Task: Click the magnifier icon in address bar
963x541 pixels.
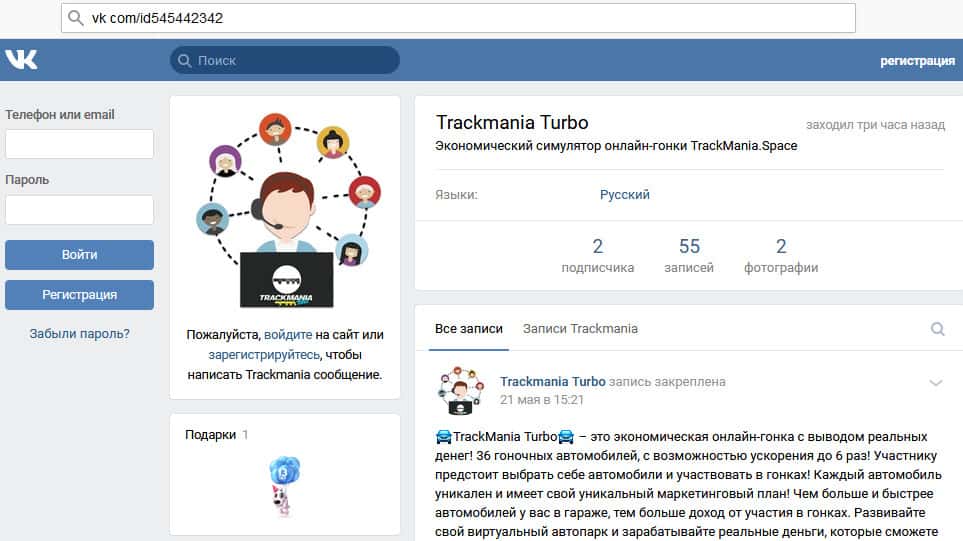Action: (x=76, y=18)
